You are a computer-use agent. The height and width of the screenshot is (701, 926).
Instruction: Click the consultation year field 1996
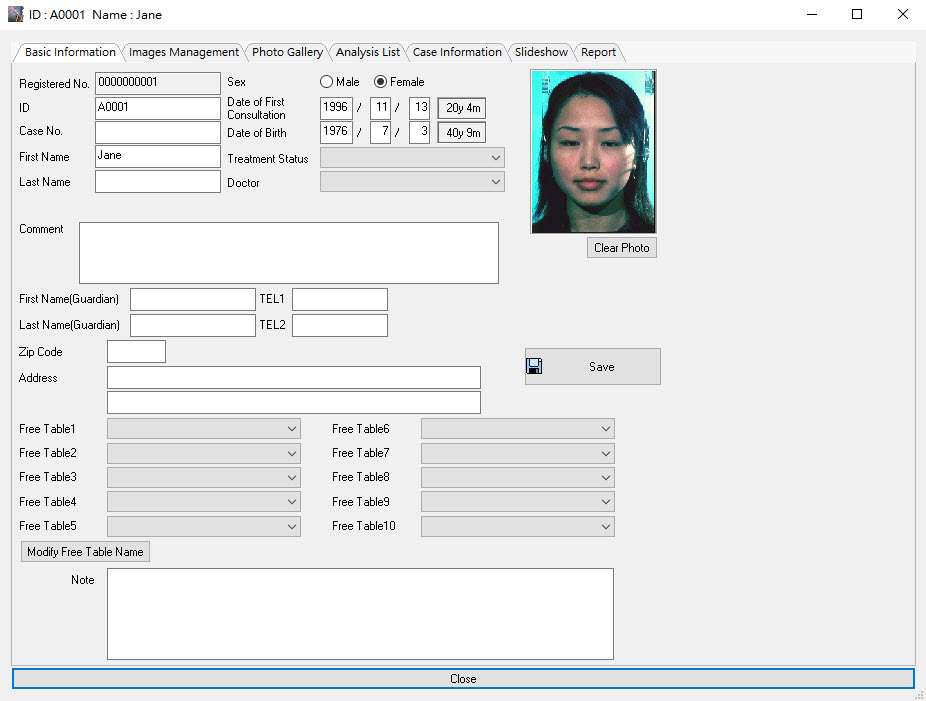point(336,108)
